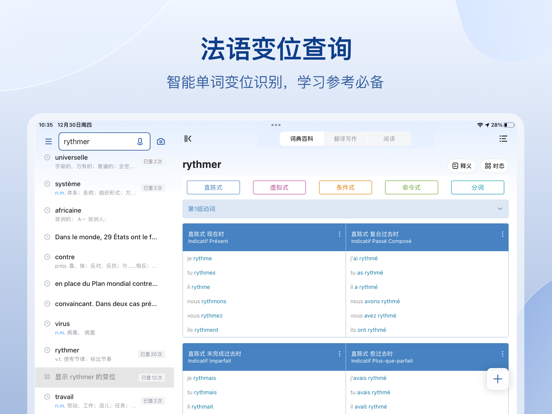Image resolution: width=552 pixels, height=414 pixels.
Task: Switch to the 词典百科 tab
Action: tap(302, 139)
